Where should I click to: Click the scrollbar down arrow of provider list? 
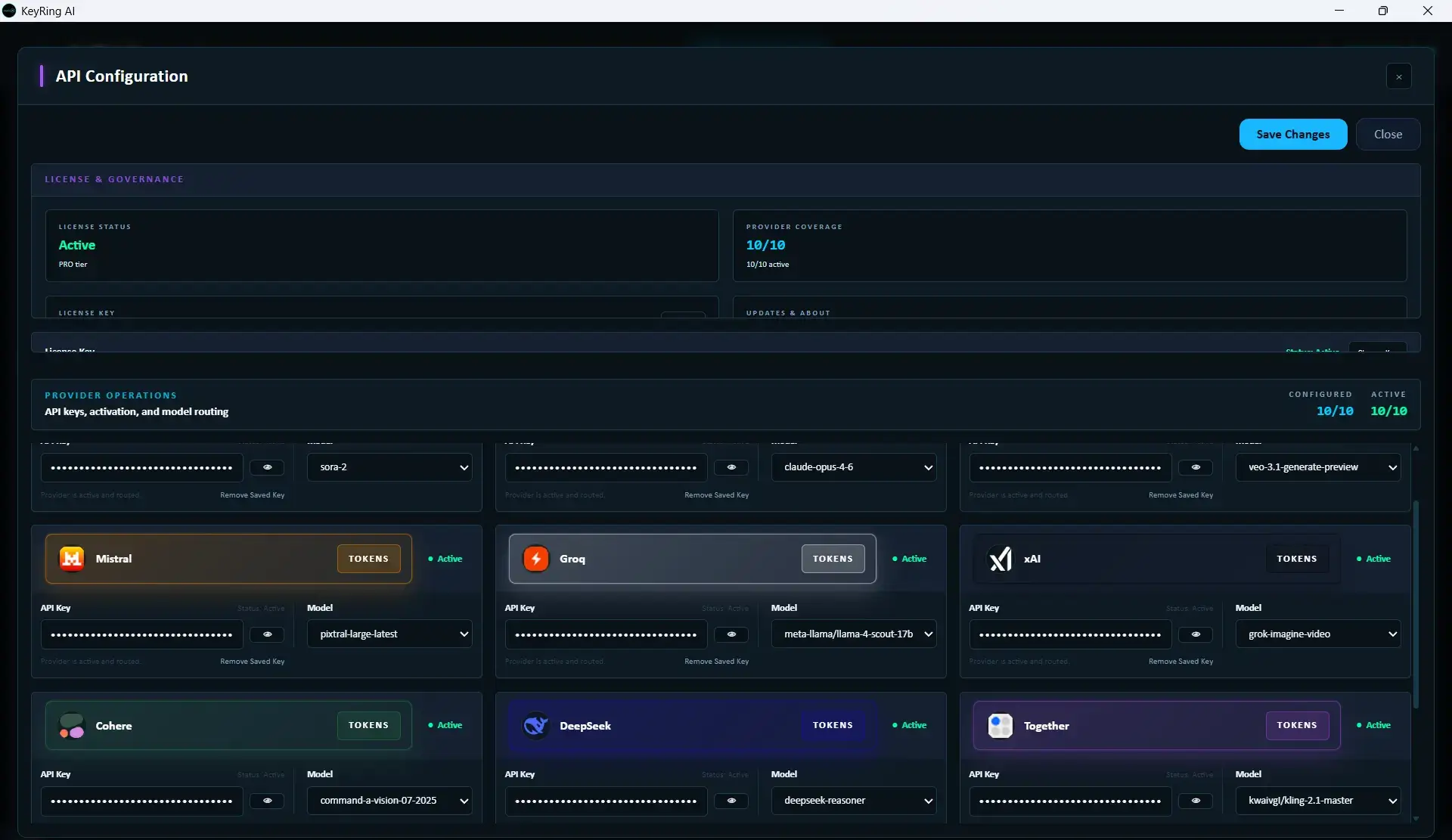[x=1416, y=818]
